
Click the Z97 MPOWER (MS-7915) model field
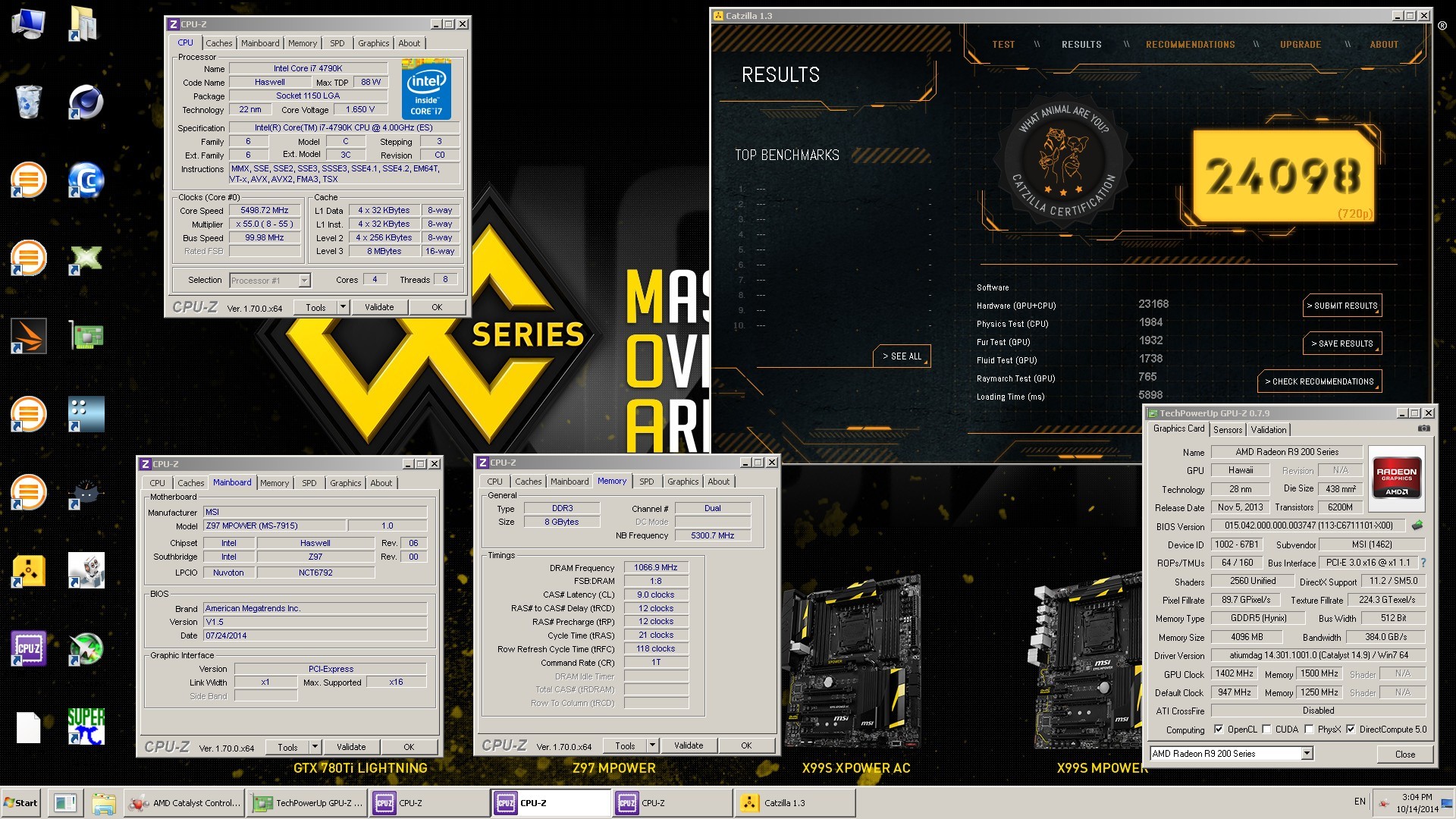(275, 526)
